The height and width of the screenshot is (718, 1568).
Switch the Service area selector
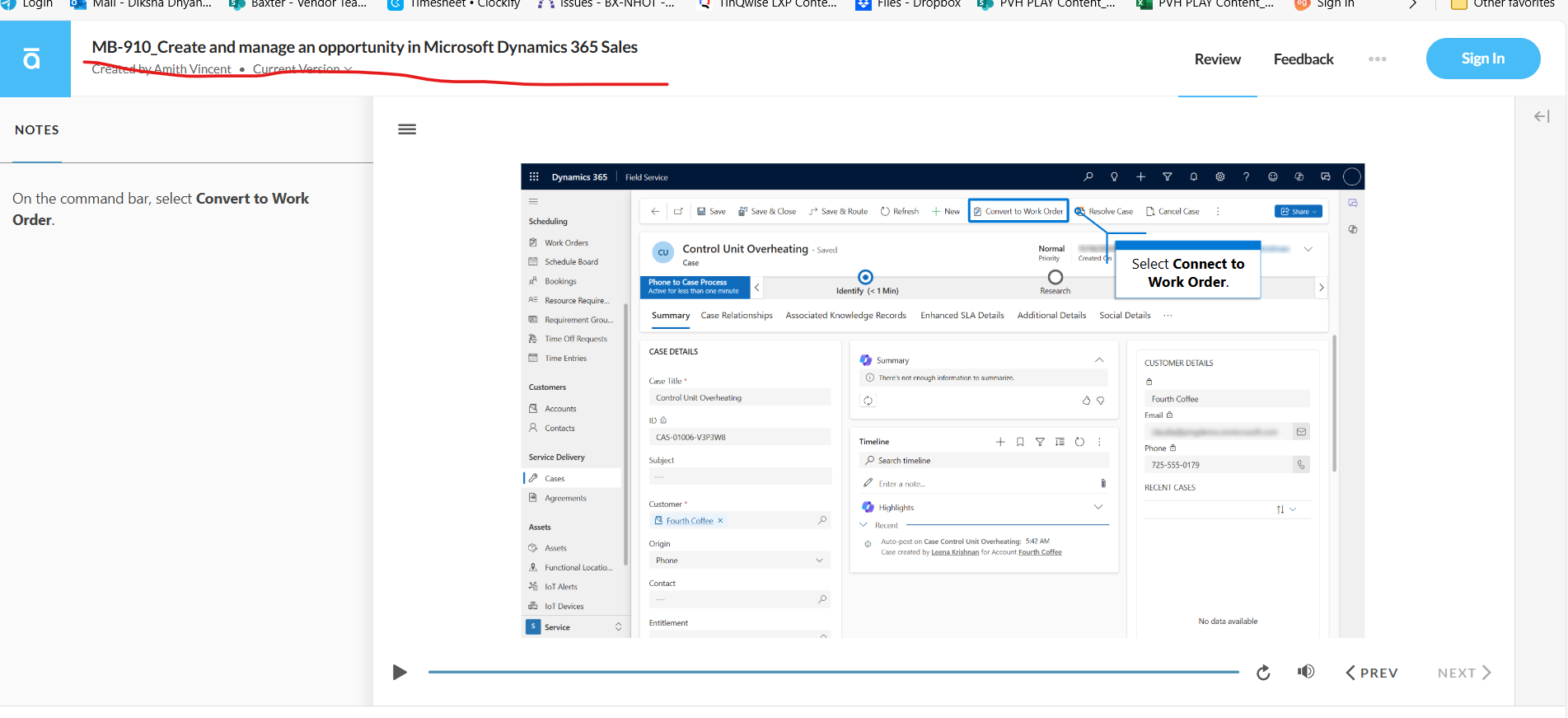click(x=574, y=627)
